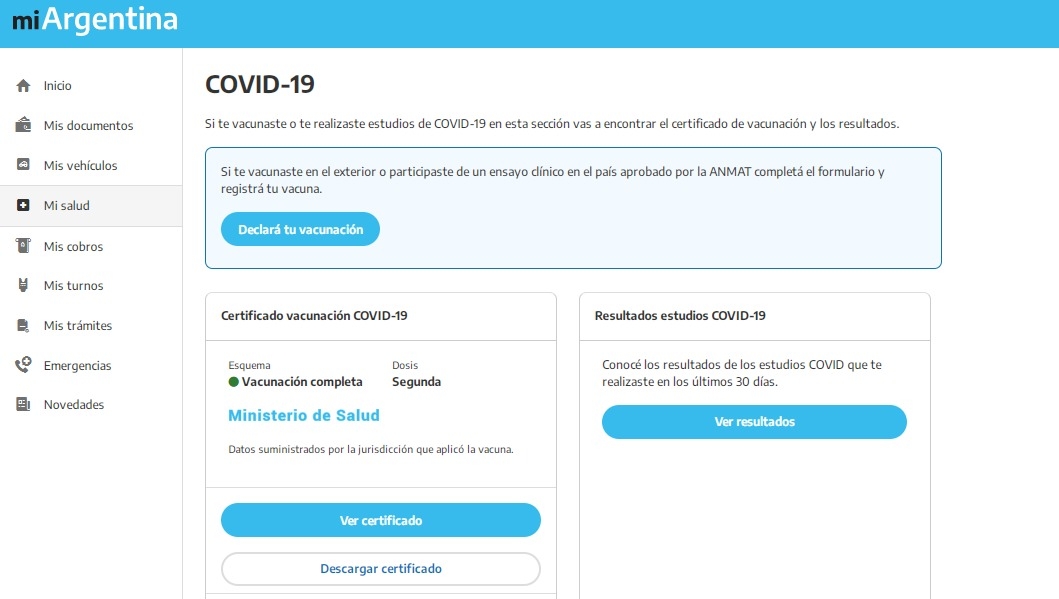
Task: Click the Novedades news icon
Action: point(23,405)
